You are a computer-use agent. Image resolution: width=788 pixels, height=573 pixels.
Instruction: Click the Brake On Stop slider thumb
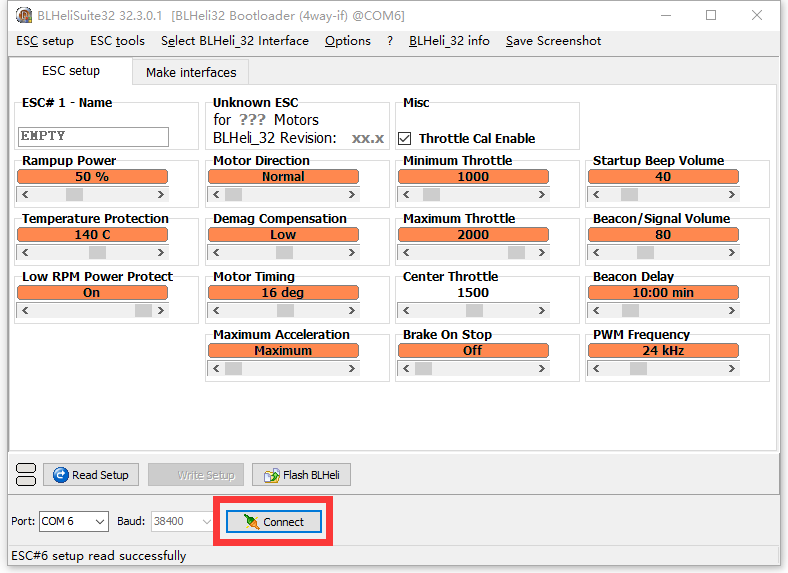pos(424,368)
